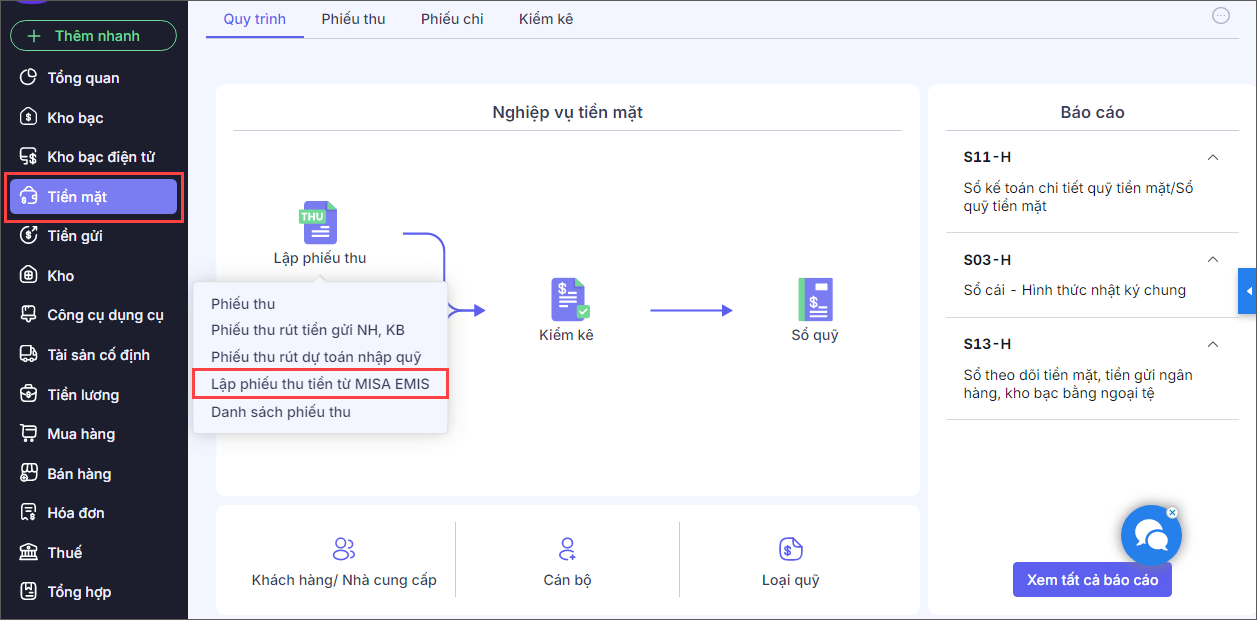Open the Thuế bank icon
Screen dimensions: 1257x620
click(x=29, y=553)
